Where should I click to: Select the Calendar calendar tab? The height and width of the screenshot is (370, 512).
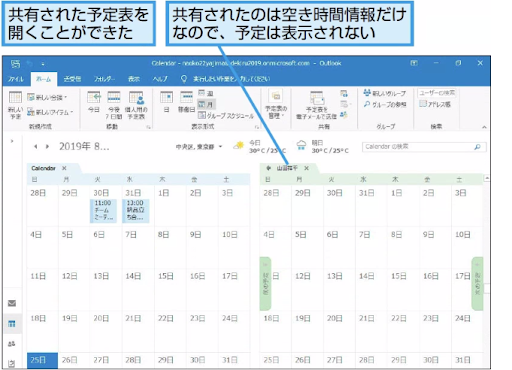43,168
